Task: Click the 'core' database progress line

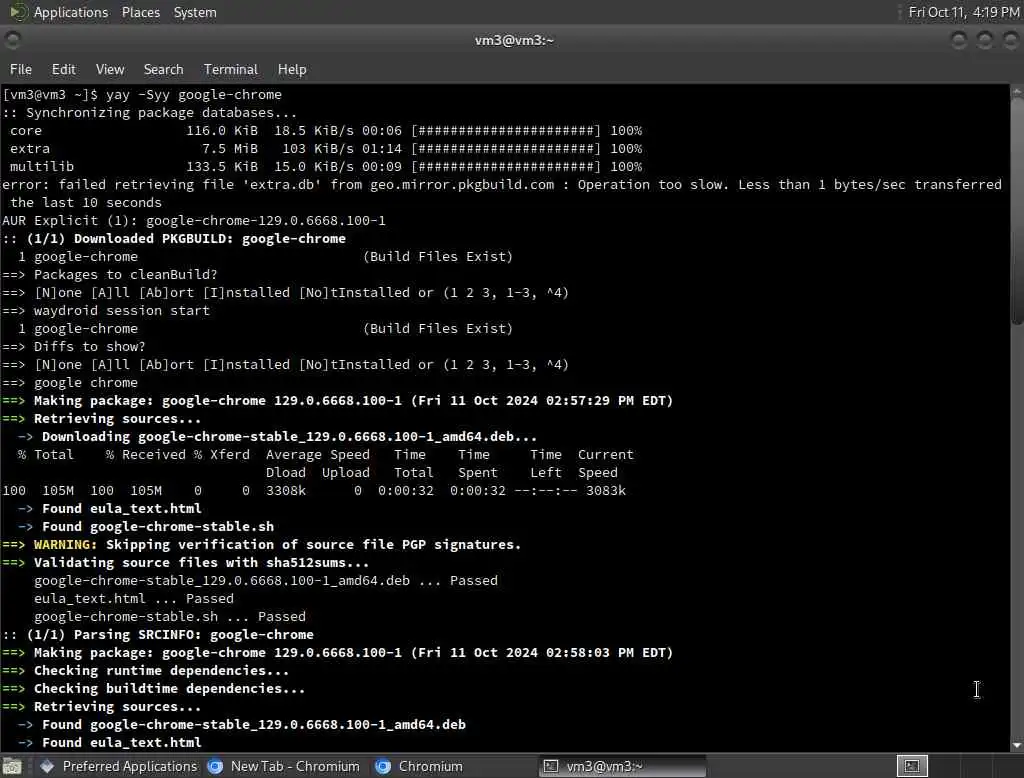Action: (326, 131)
